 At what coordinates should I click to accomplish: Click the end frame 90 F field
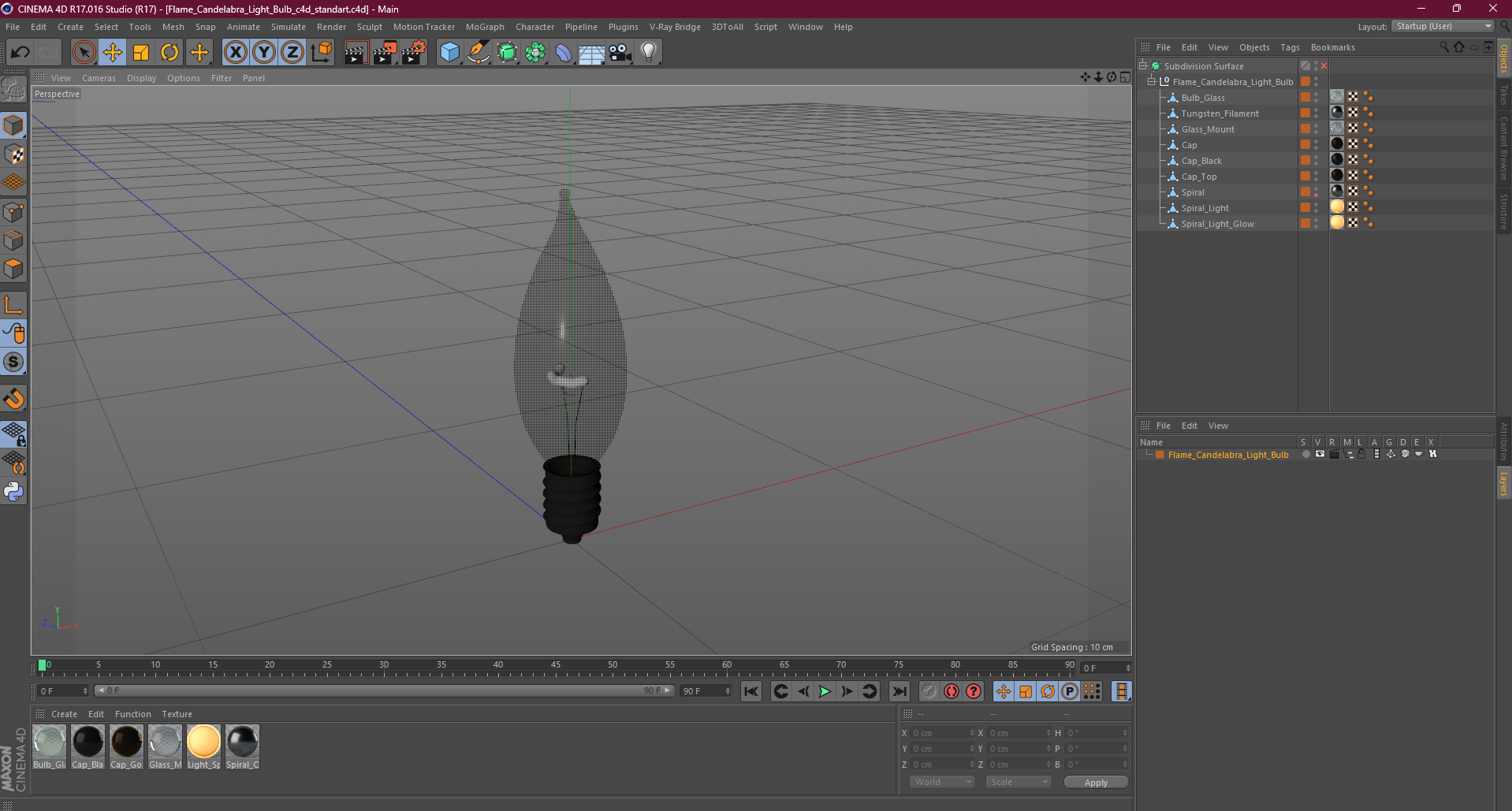point(706,691)
